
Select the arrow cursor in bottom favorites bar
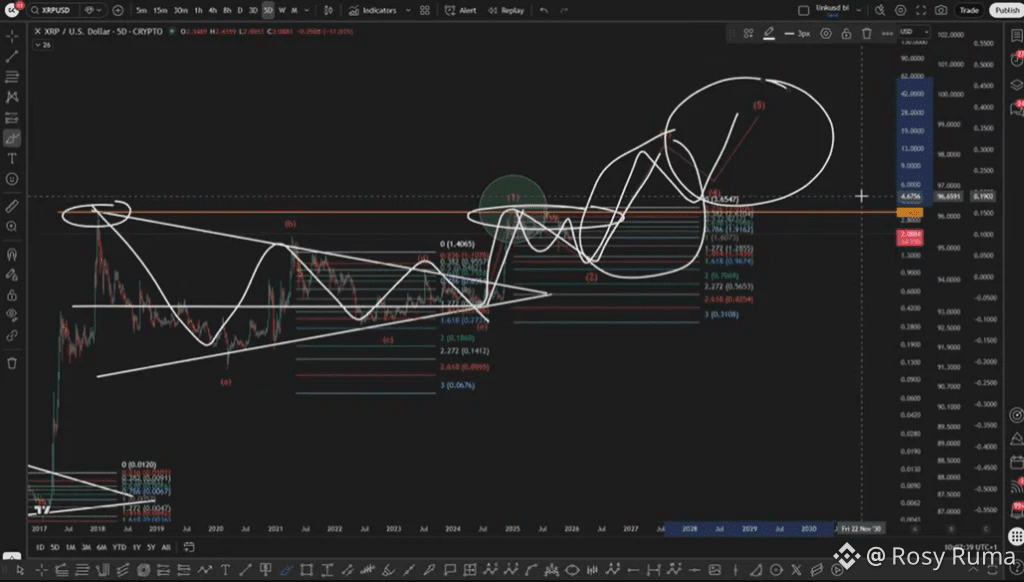20,570
